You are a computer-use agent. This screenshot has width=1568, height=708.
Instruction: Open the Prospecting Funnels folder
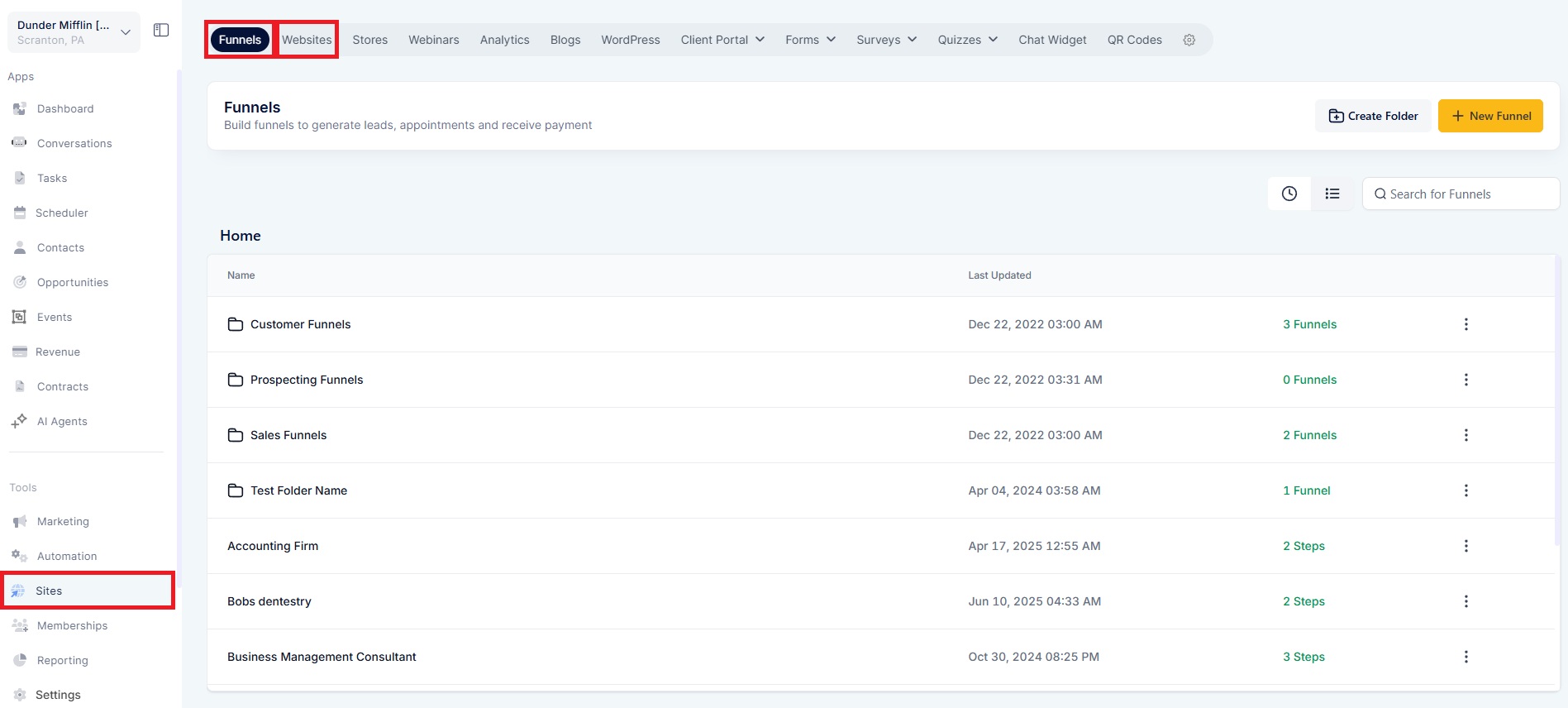tap(307, 380)
